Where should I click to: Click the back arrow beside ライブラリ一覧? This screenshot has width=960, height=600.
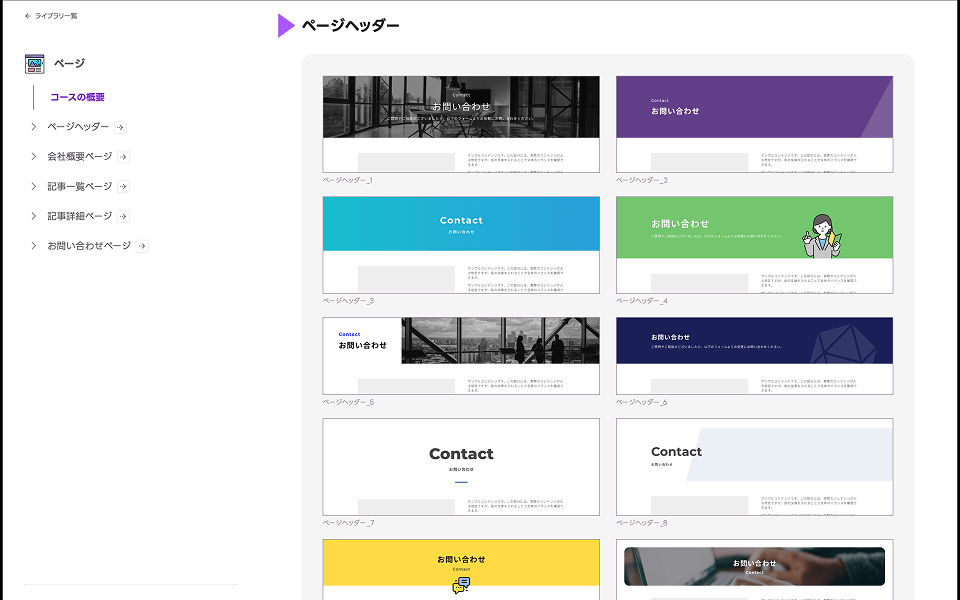28,16
